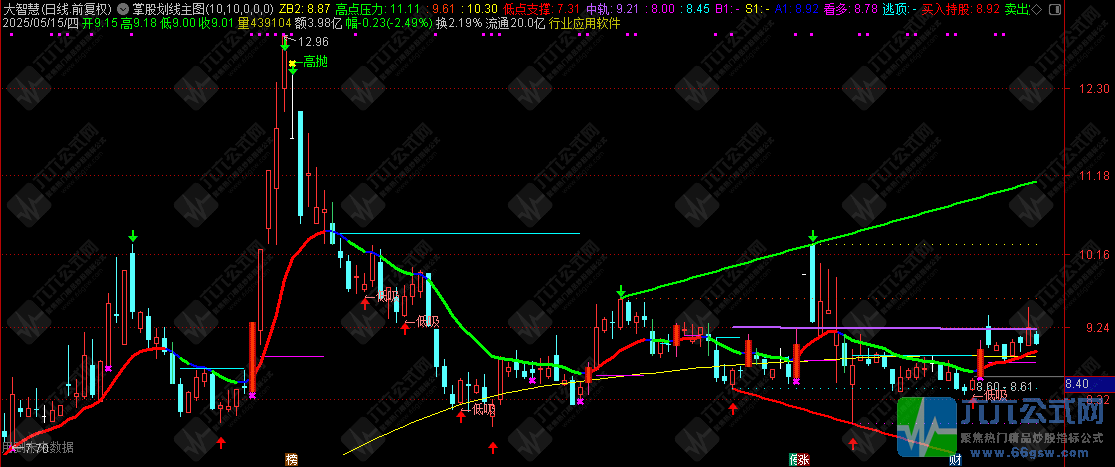
Task: Click the 财 marker on the bottom axis
Action: point(955,459)
